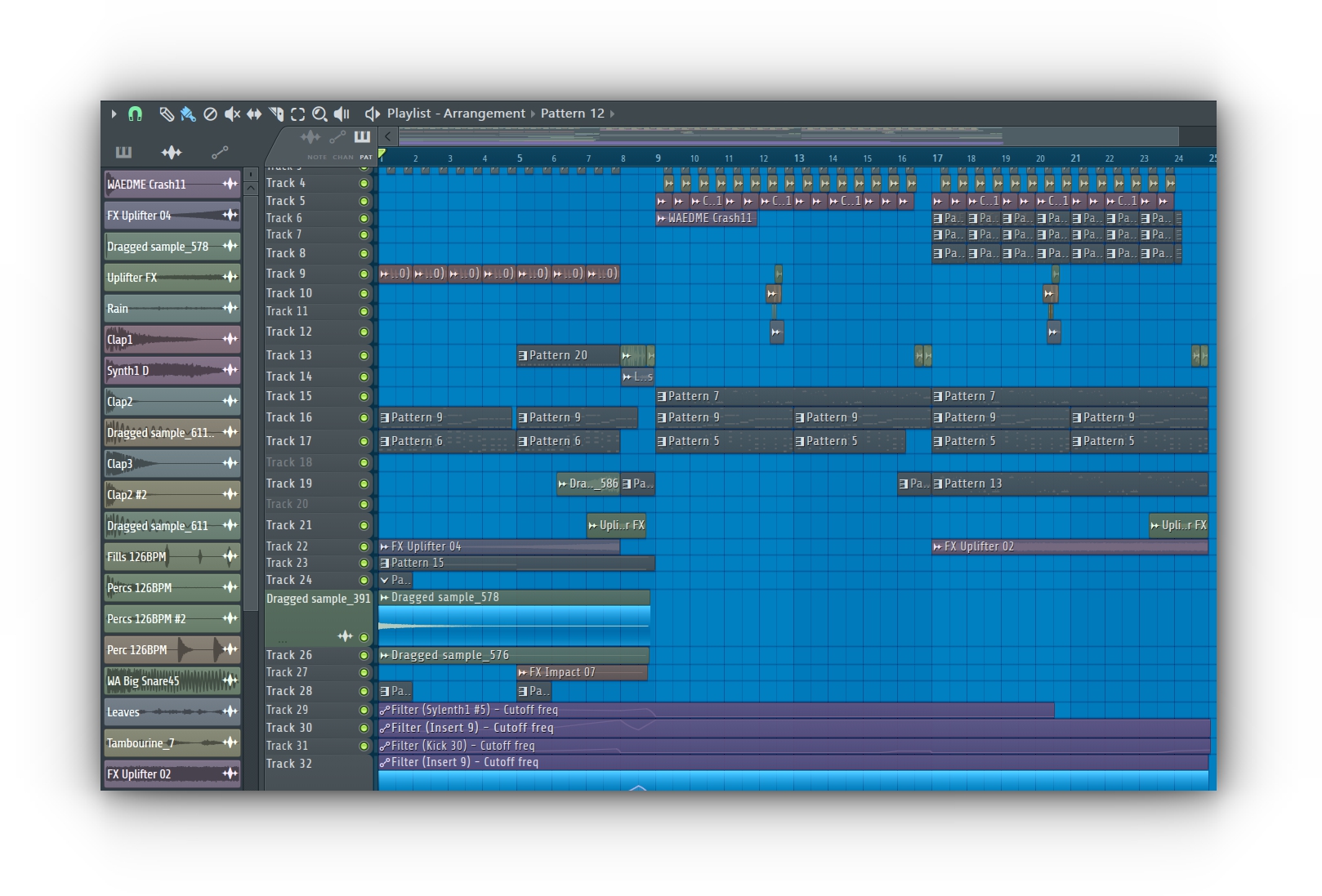Start playback with the Play button
Screen dimensions: 1322x896
pos(114,114)
